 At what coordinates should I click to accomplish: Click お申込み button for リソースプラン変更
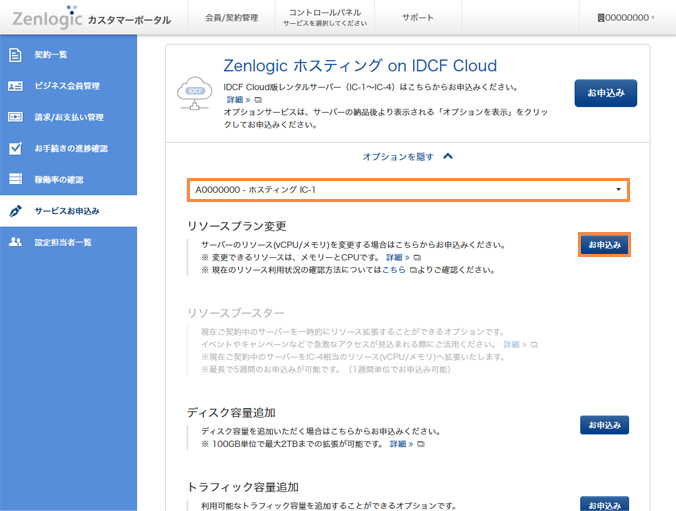point(604,245)
